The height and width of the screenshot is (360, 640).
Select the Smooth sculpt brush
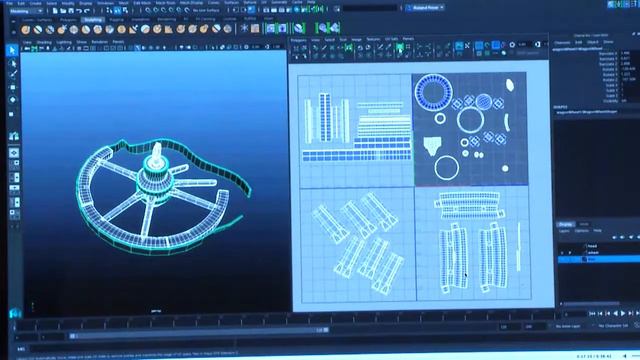tap(38, 29)
